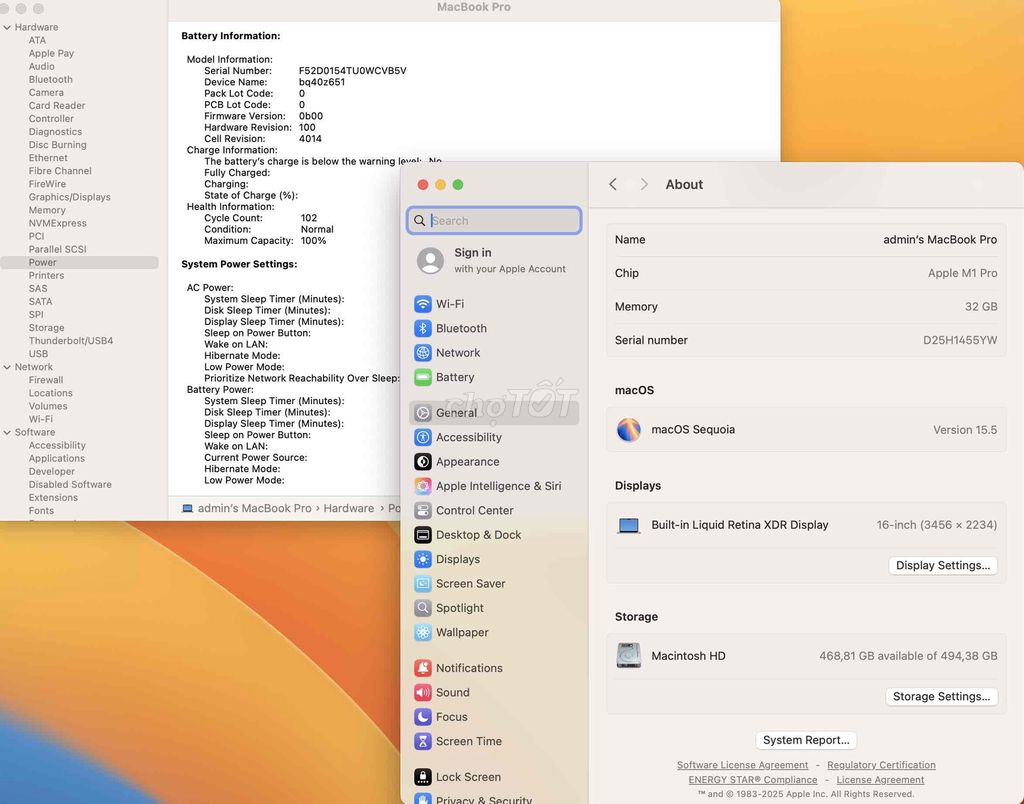Click the Wallpaper flower icon
This screenshot has width=1024, height=804.
pos(423,632)
